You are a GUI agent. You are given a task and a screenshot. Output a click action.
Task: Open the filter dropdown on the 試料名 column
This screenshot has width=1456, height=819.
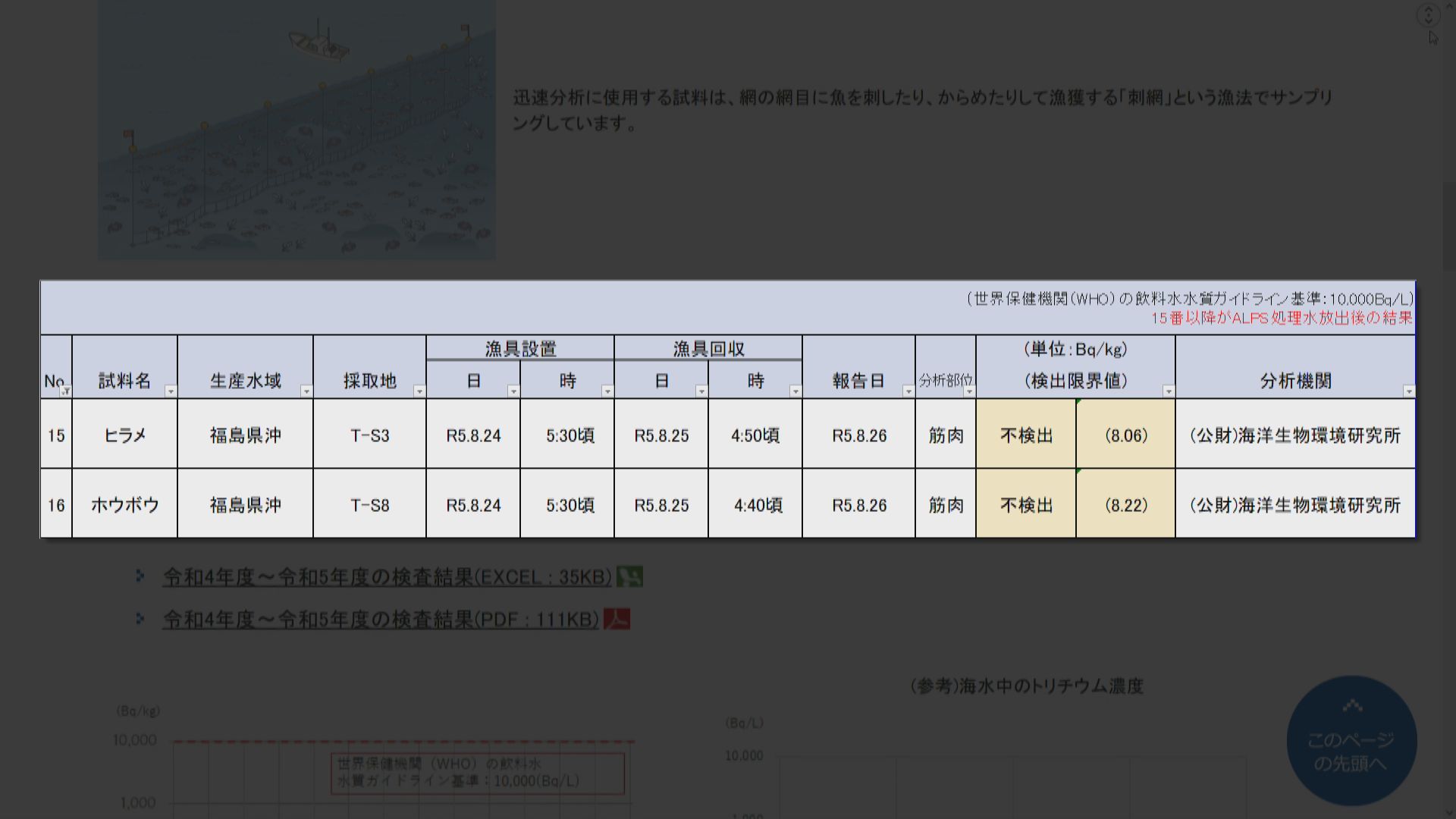click(x=171, y=392)
